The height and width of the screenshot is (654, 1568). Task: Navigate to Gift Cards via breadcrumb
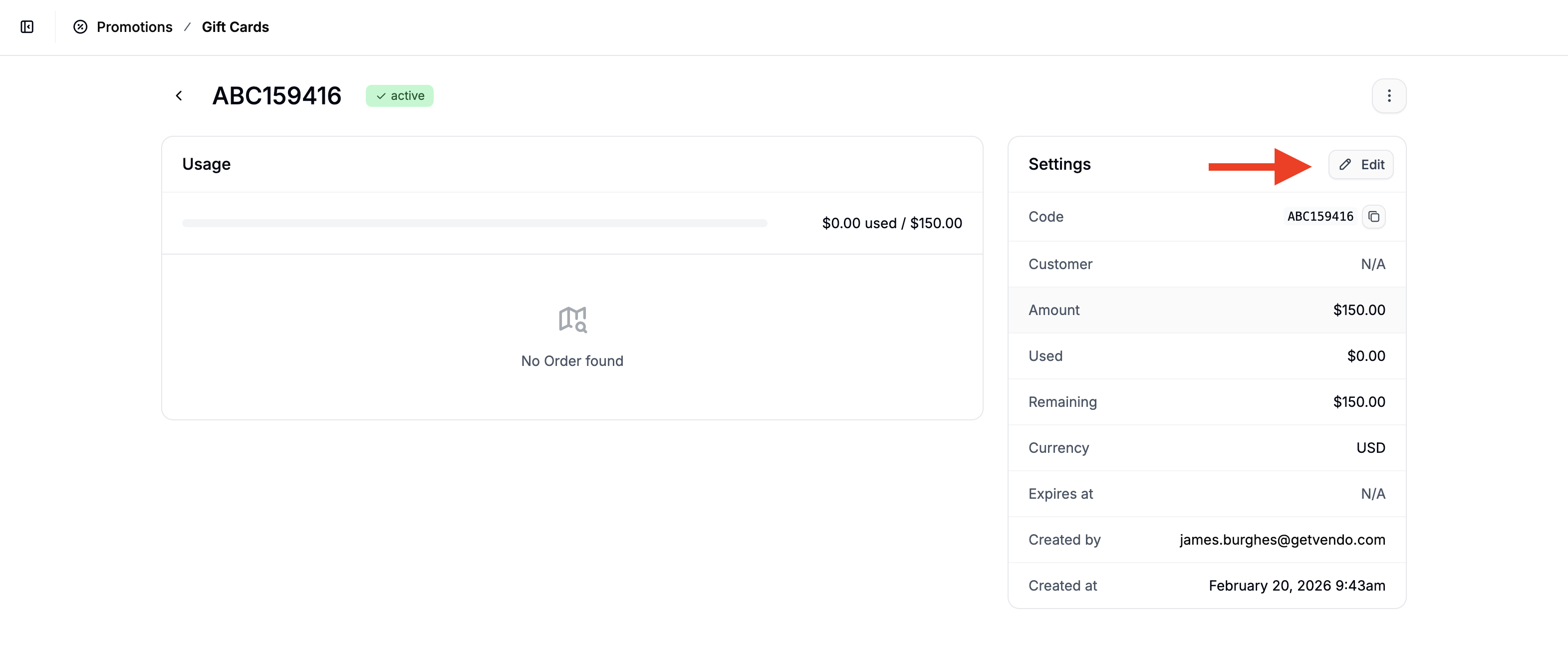click(235, 27)
